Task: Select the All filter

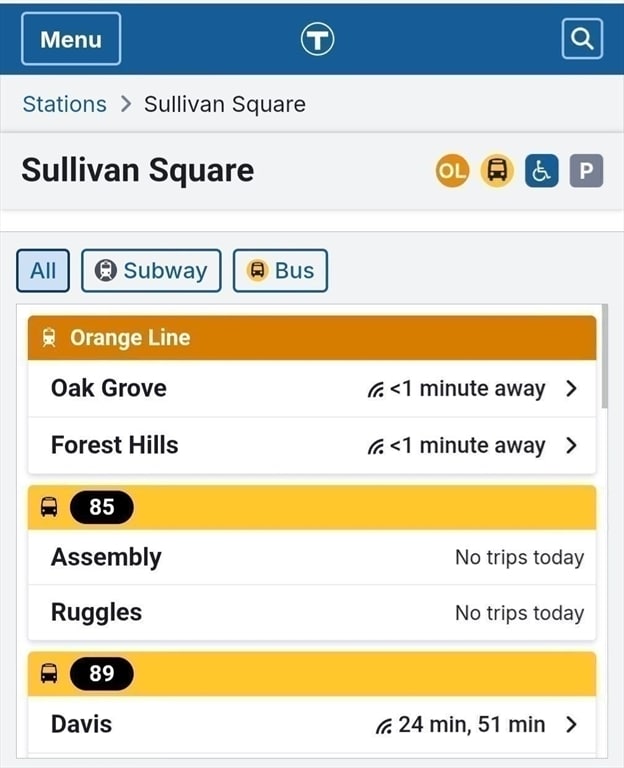Action: coord(43,271)
